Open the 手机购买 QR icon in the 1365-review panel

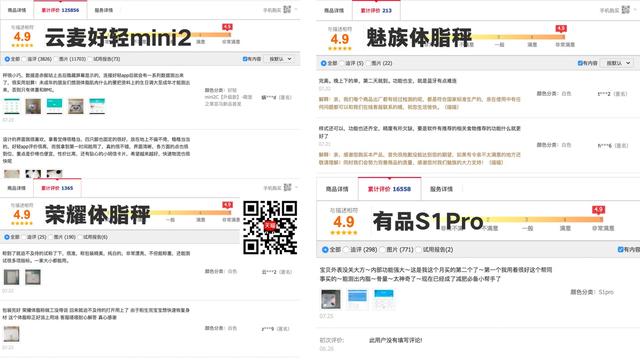click(x=288, y=187)
